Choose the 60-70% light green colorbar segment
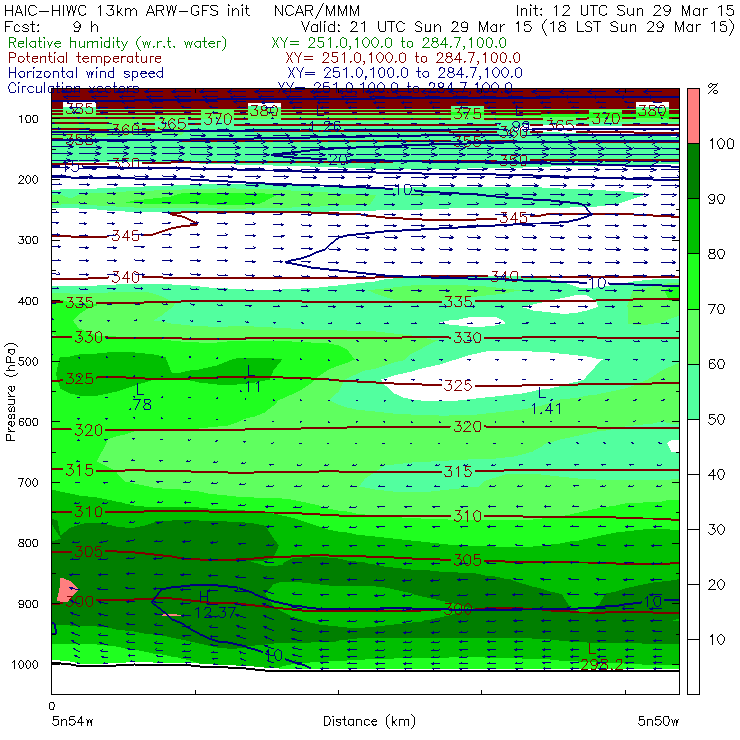The height and width of the screenshot is (740, 740). point(693,336)
